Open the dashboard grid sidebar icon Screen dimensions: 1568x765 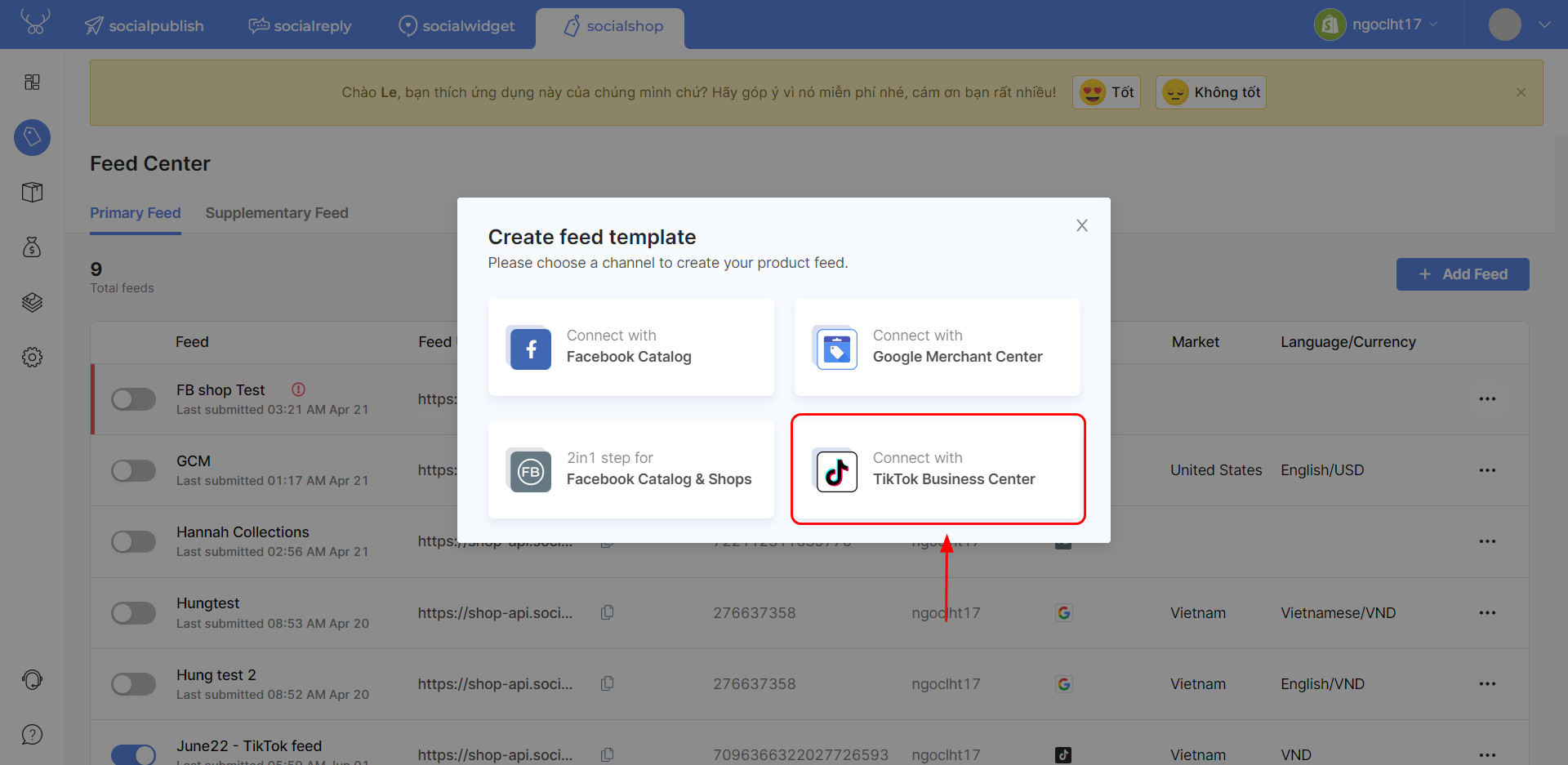point(32,82)
